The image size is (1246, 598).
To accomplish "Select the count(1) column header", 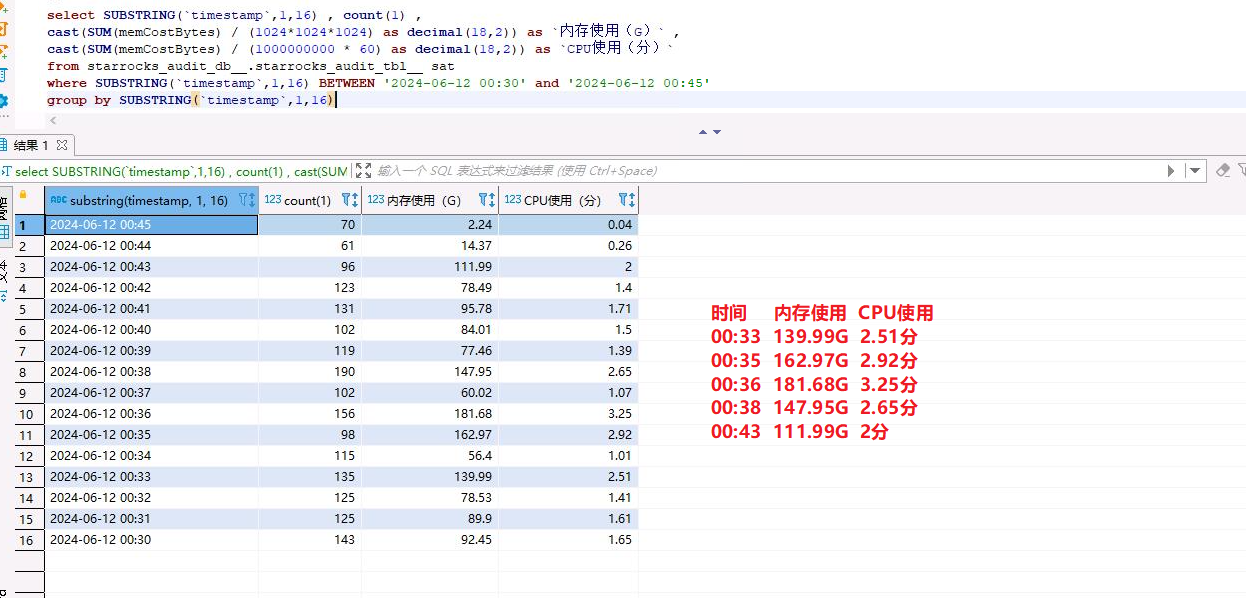I will (310, 200).
